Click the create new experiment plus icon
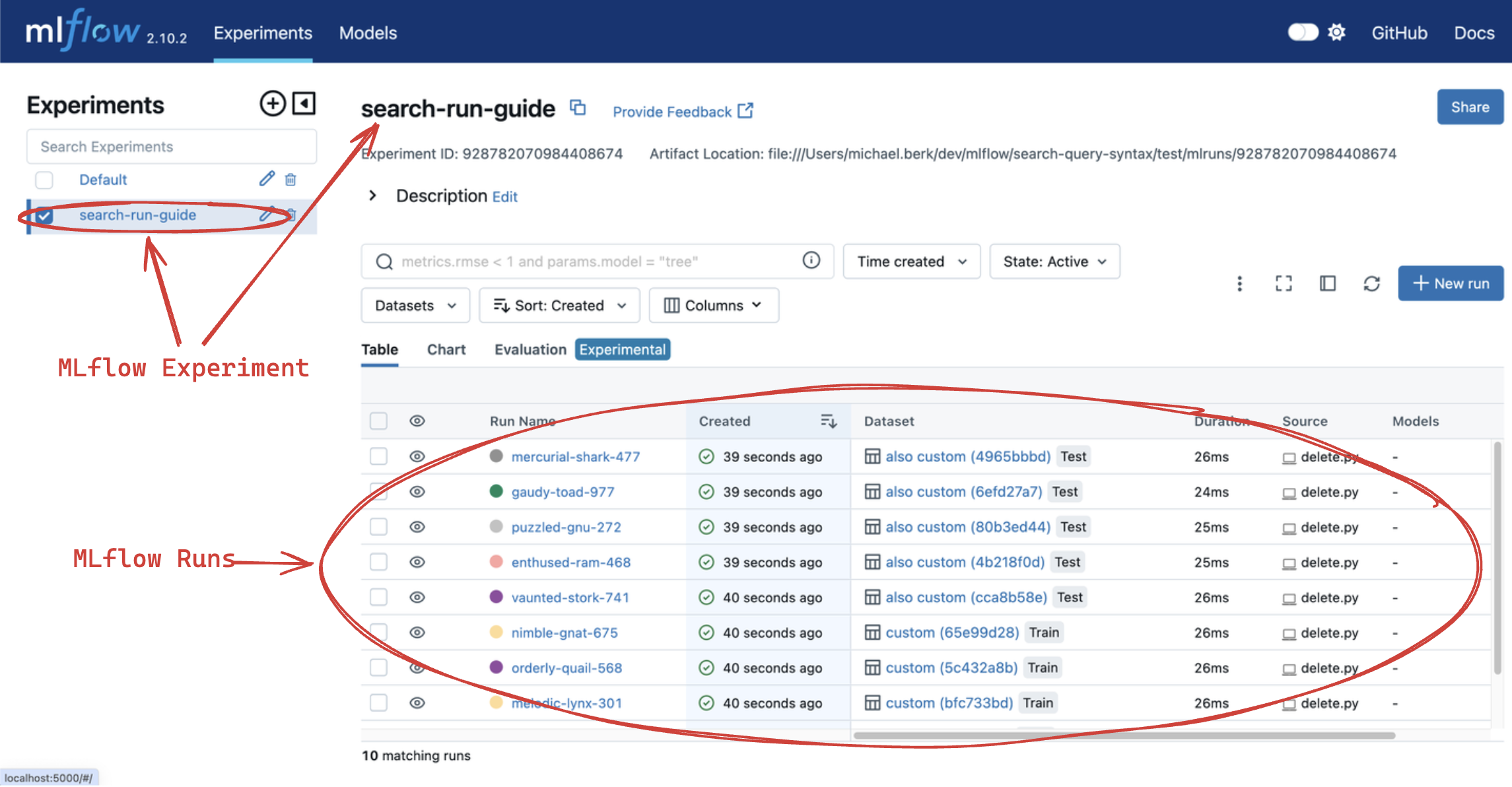Viewport: 1512px width, 787px height. coord(272,104)
